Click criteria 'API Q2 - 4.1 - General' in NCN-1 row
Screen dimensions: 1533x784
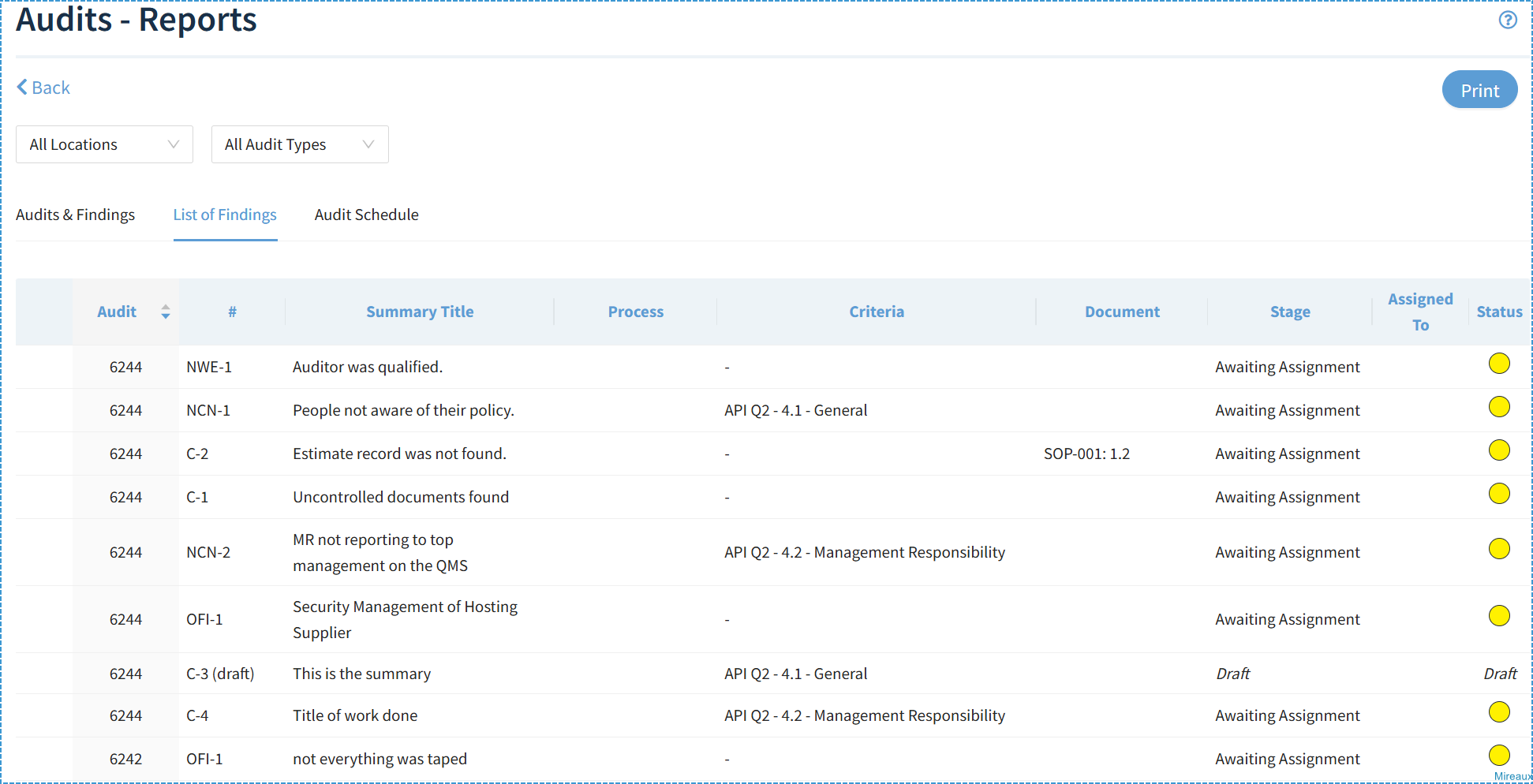click(795, 410)
